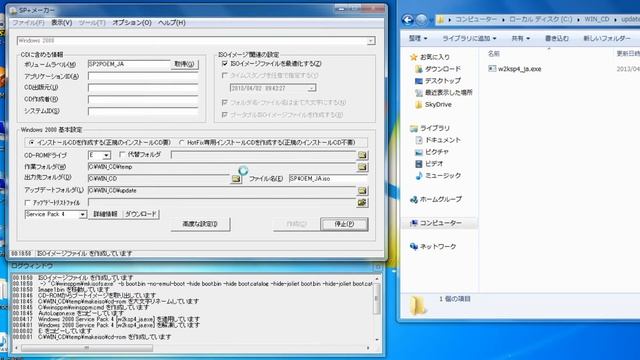Toggle ISOイメージファイルを最適化する checkbox
Image resolution: width=640 pixels, height=360 pixels.
(224, 64)
